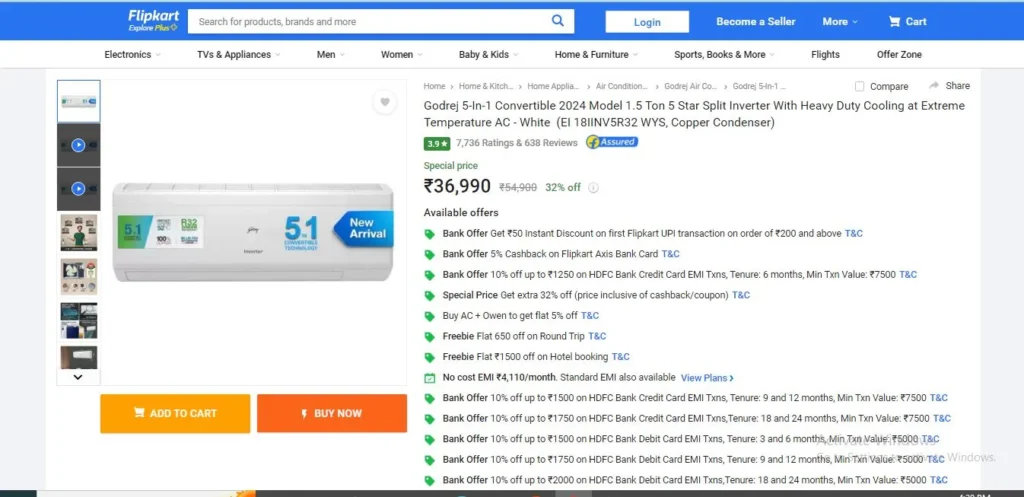Click BUY NOW button
1024x497 pixels.
coord(332,413)
